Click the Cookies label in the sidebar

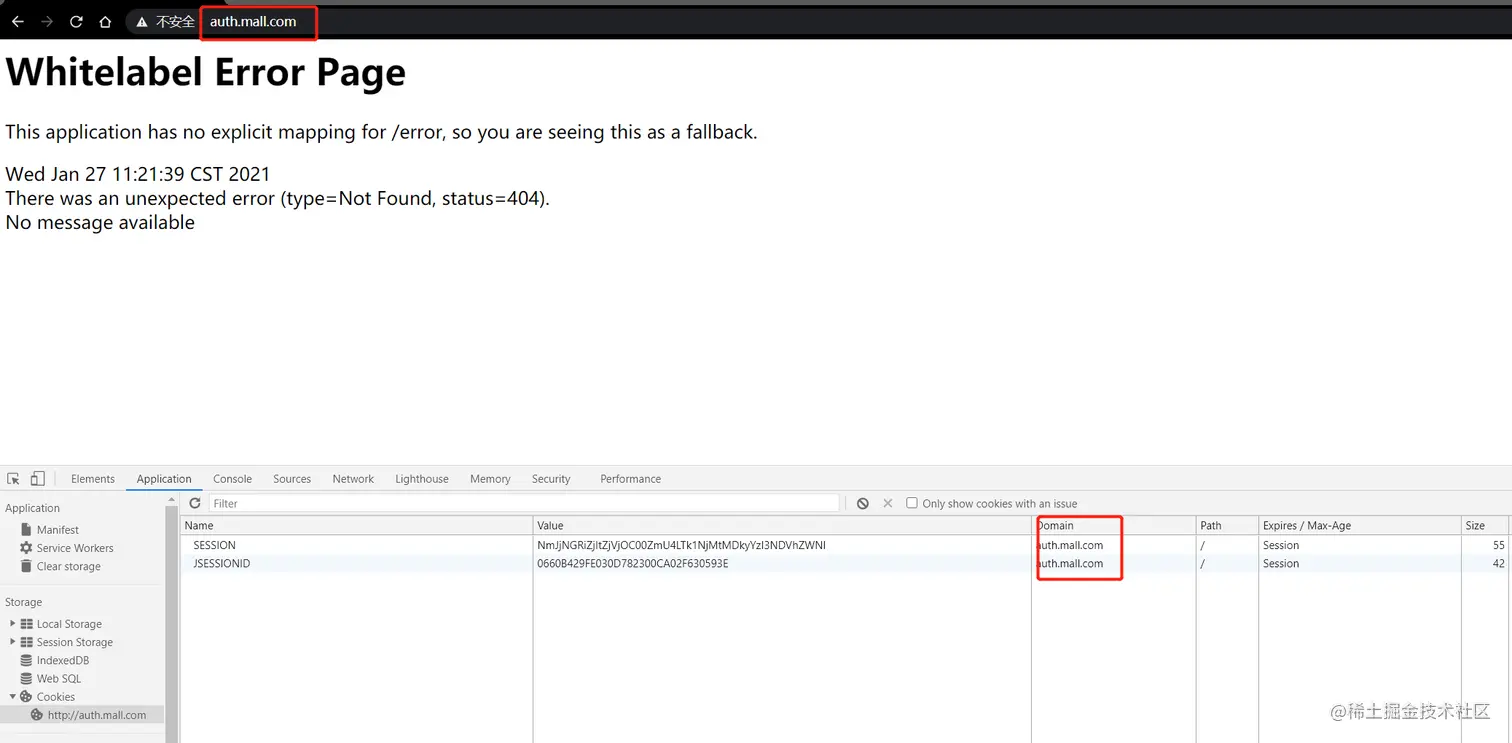(x=56, y=697)
